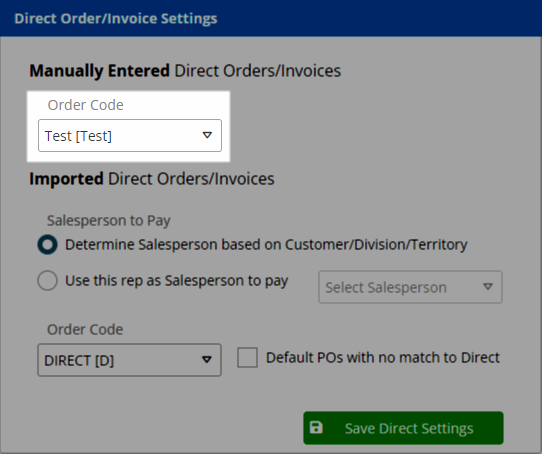
Task: Click the Order Code label above Test [Test]
Action: 85,105
